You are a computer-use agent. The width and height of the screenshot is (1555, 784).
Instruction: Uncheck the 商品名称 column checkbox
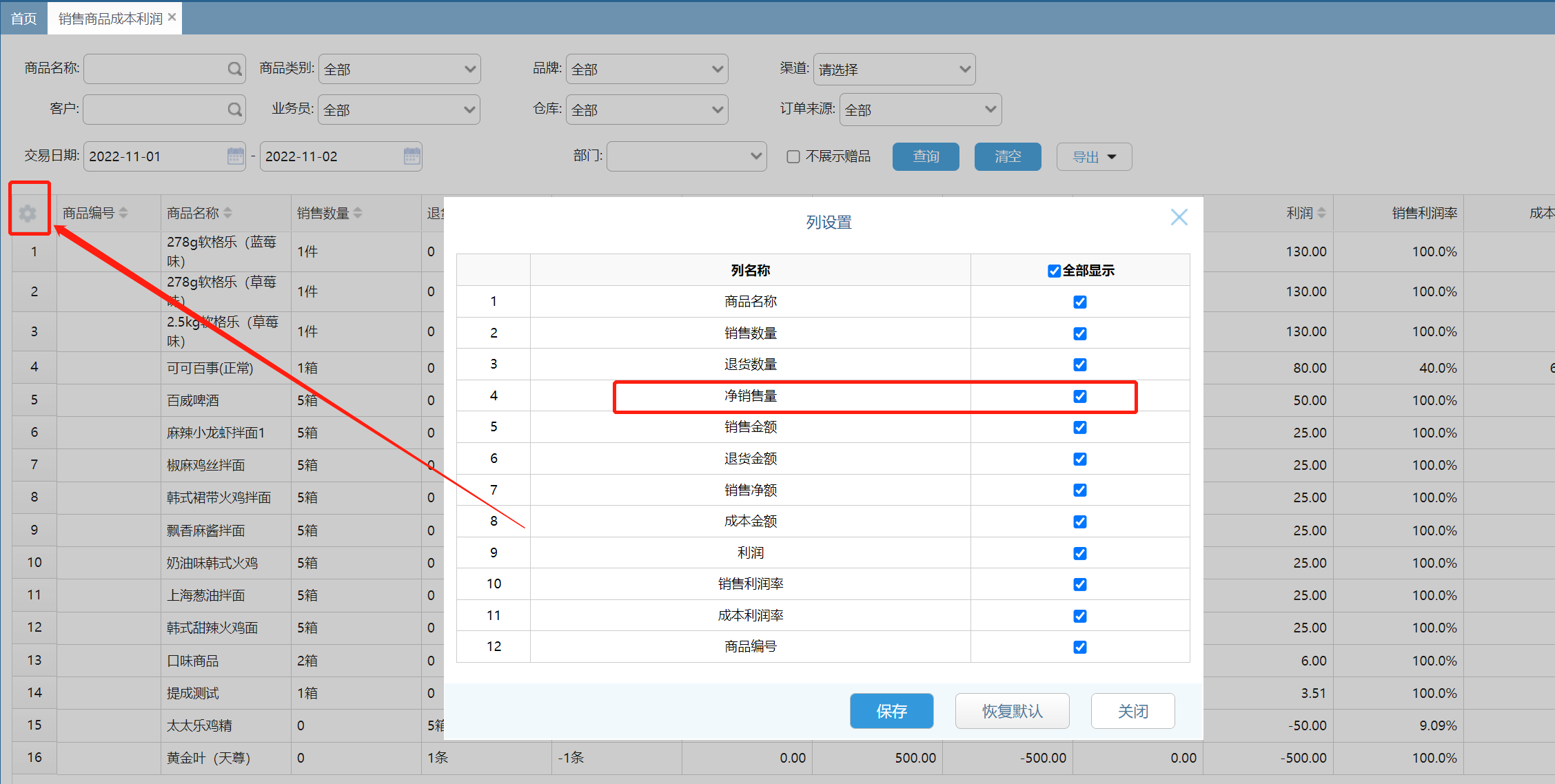1080,302
